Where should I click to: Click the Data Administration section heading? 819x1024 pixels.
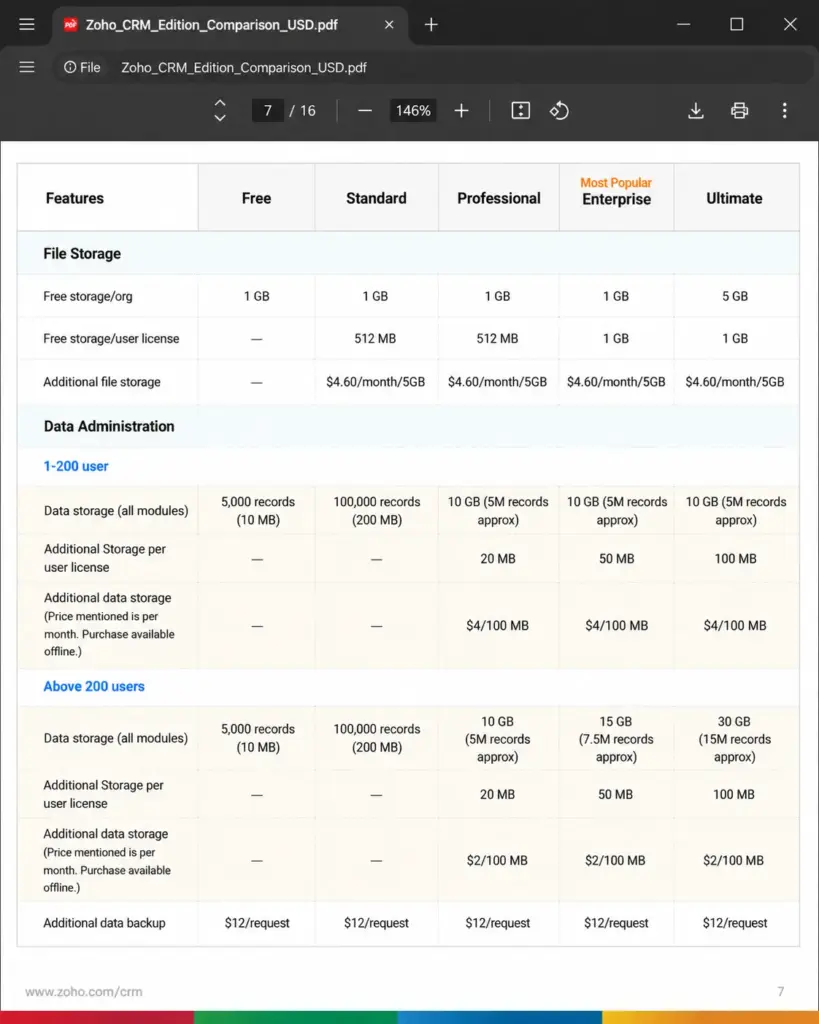tap(109, 426)
